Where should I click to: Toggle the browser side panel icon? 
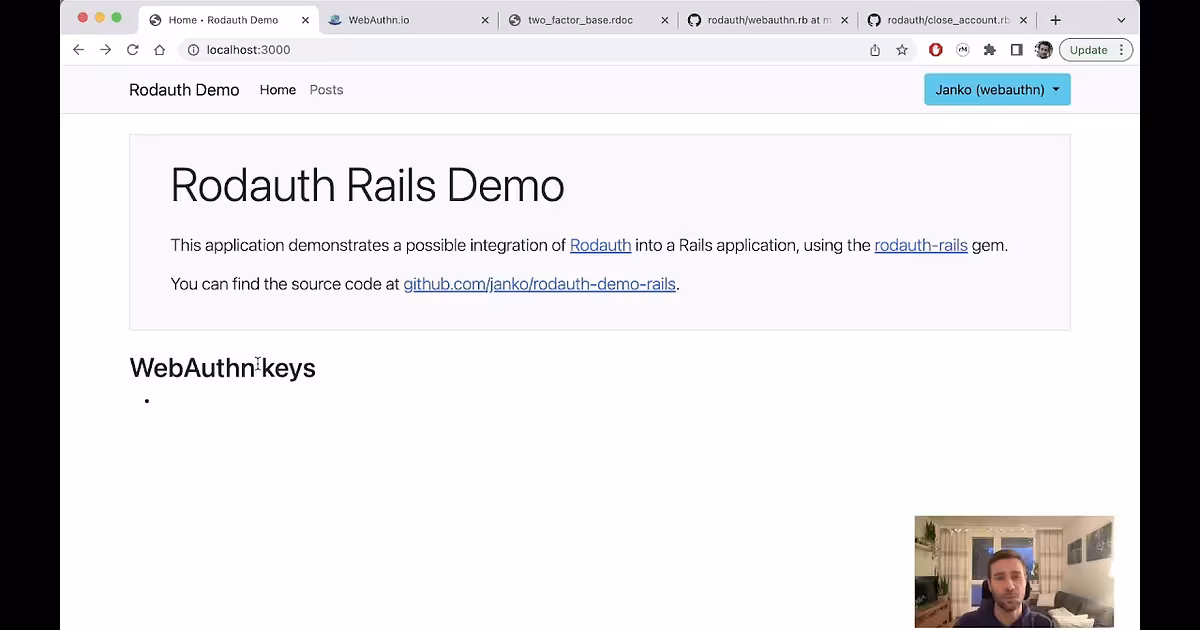[x=1016, y=50]
